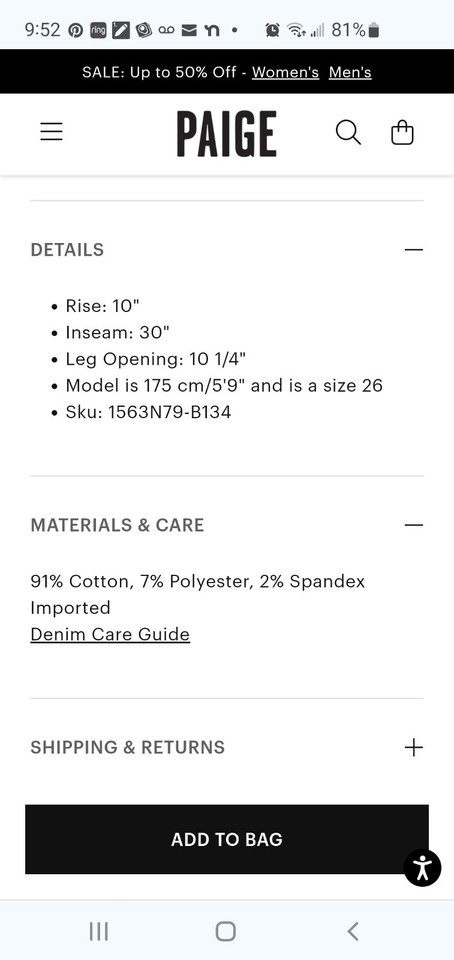Screen dimensions: 454x960
Task: Expand Shipping & Returns plus icon
Action: [x=414, y=747]
